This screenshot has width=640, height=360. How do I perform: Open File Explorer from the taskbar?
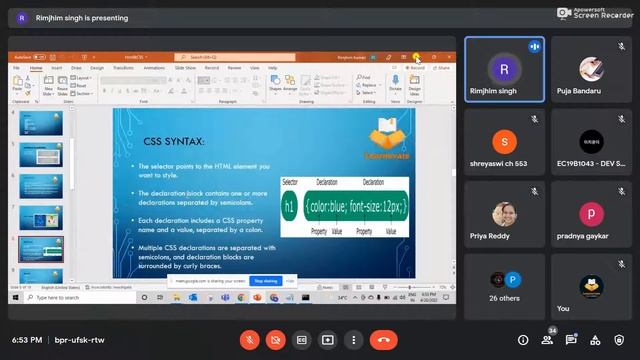pyautogui.click(x=177, y=298)
